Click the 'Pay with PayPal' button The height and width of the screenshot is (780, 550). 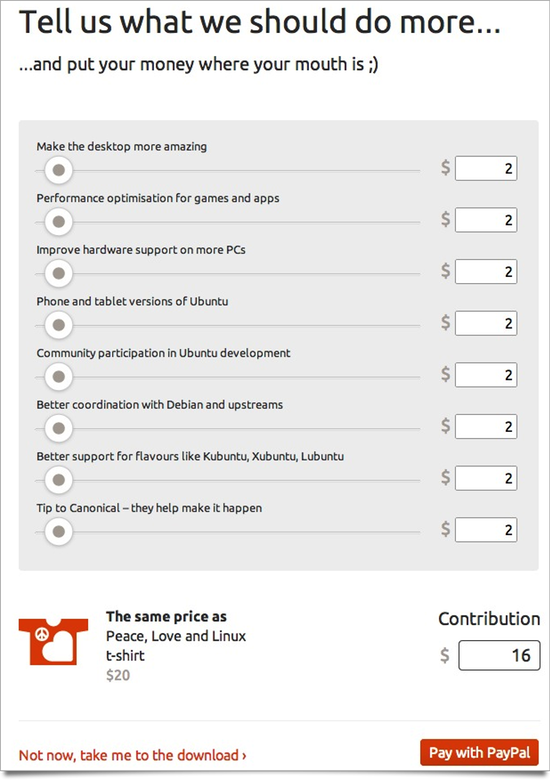pyautogui.click(x=479, y=753)
